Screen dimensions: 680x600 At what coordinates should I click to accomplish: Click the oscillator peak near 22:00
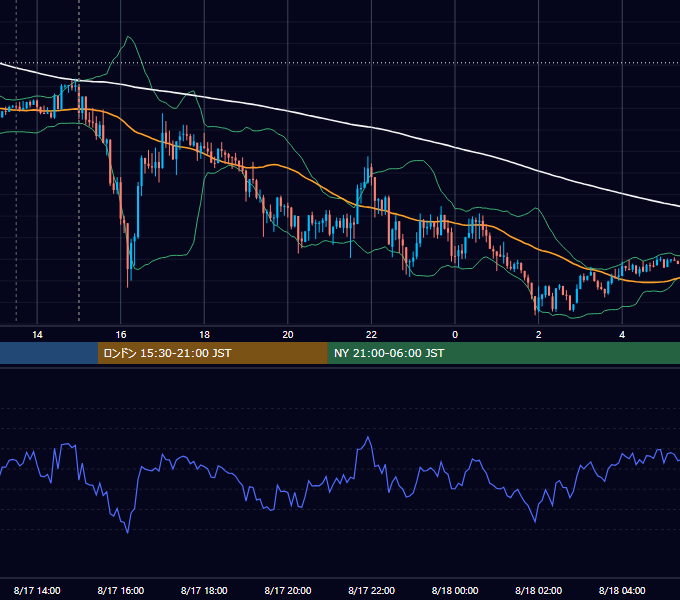tap(368, 438)
